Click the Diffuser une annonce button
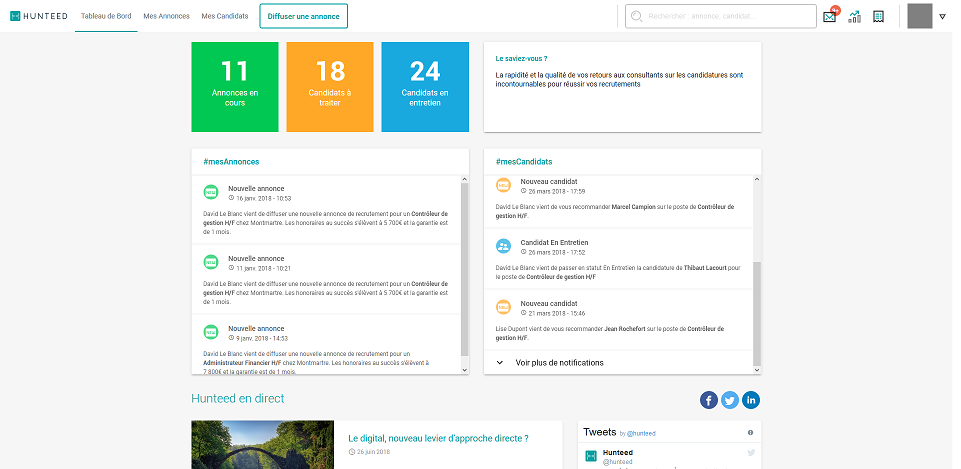 (303, 16)
